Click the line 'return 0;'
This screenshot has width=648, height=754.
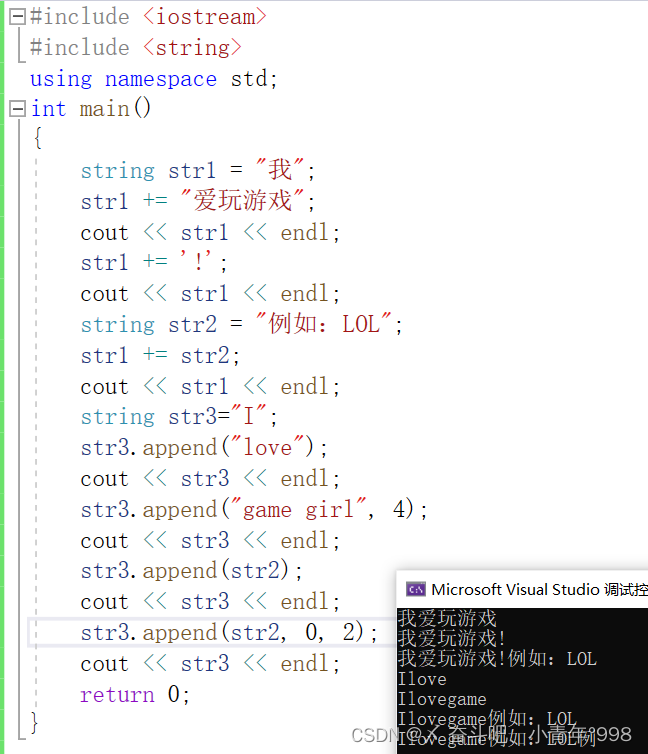[x=135, y=694]
